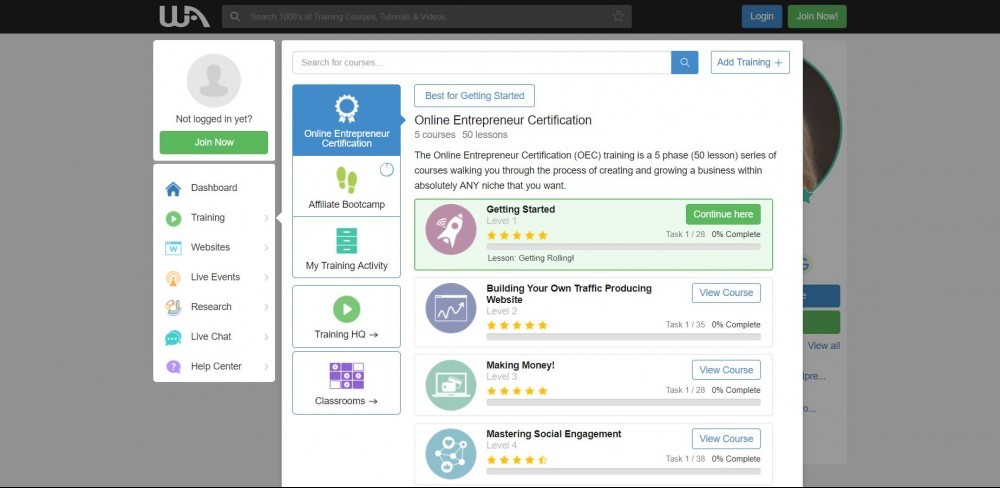Click the Mastering Social Engagement title
Viewport: 1000px width, 488px height.
coord(554,434)
